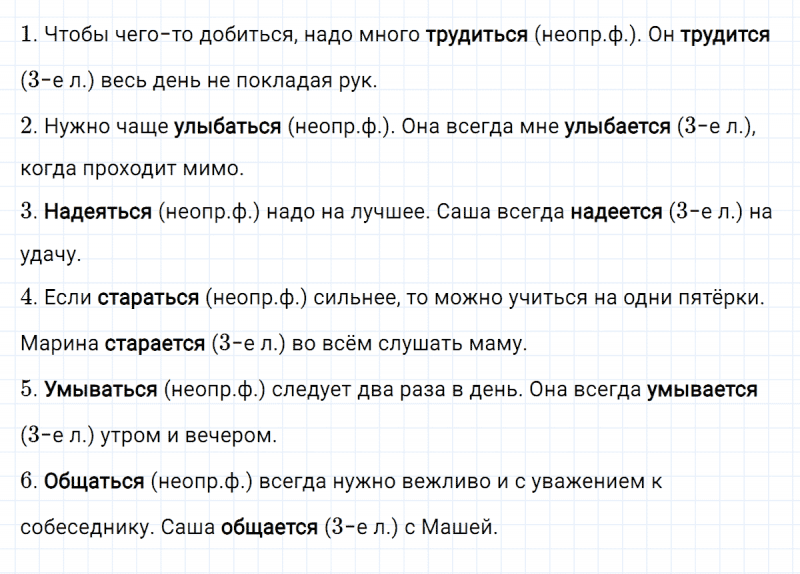Click the bold word "умывается"
The image size is (800, 574).
coord(702,390)
